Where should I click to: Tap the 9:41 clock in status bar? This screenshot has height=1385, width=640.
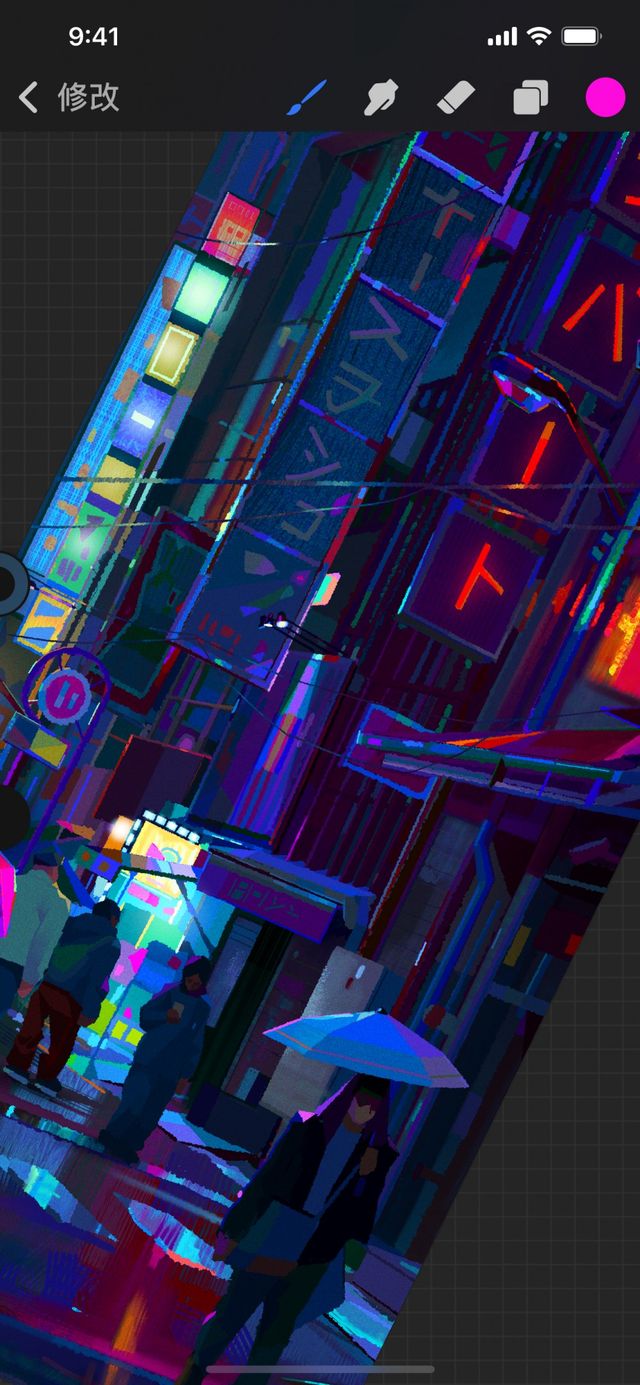pyautogui.click(x=94, y=37)
